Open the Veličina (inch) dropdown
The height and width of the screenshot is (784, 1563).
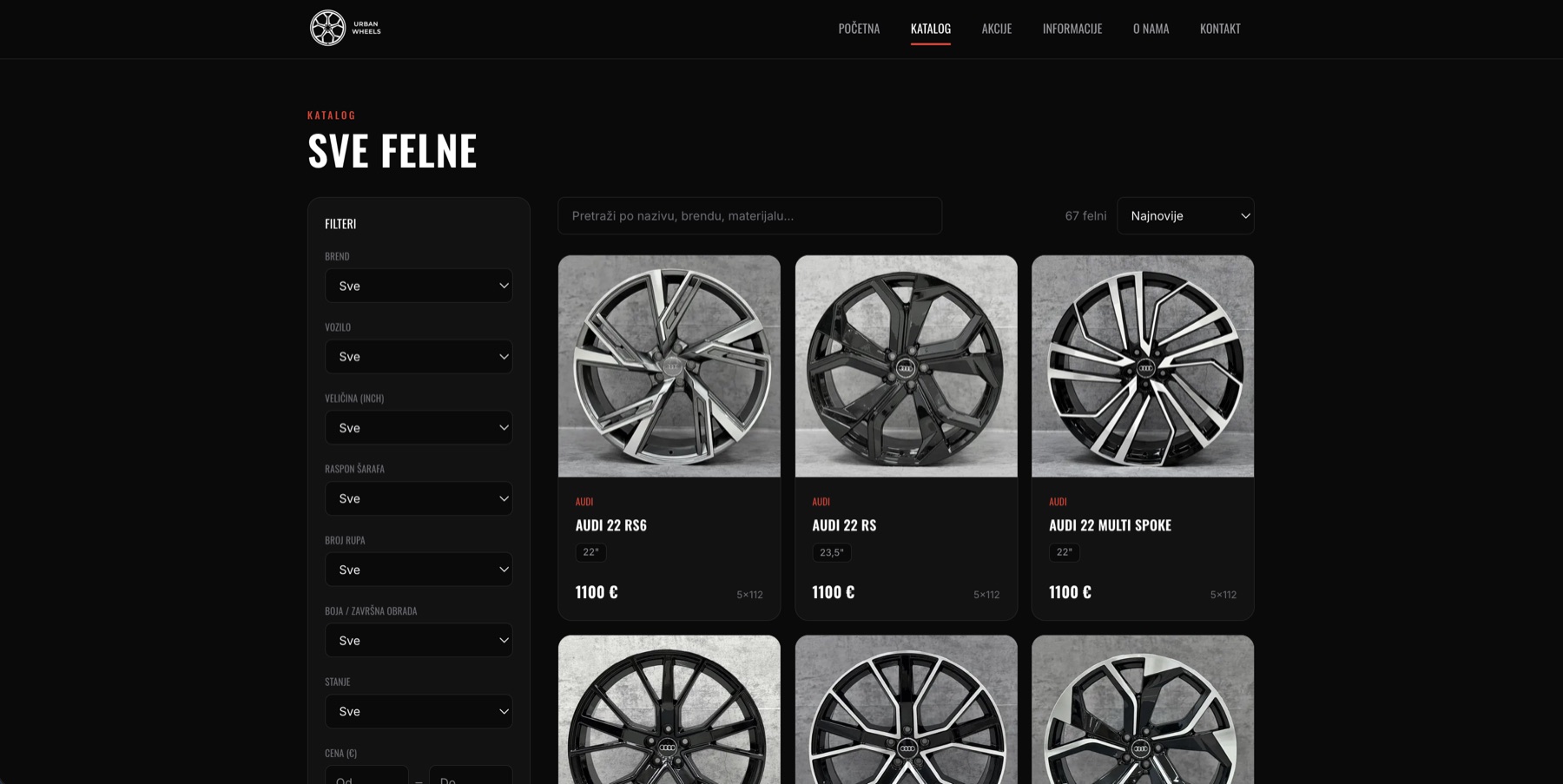point(419,428)
